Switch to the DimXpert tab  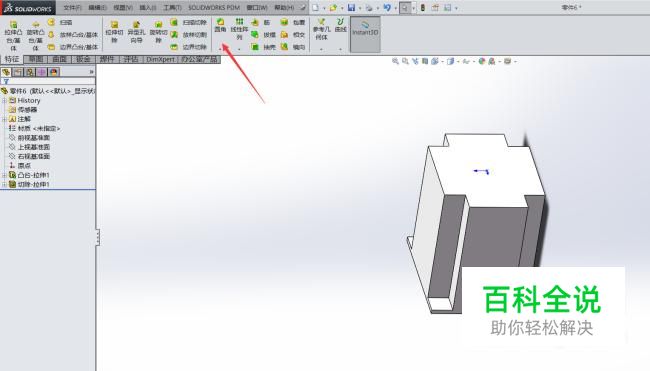point(160,59)
